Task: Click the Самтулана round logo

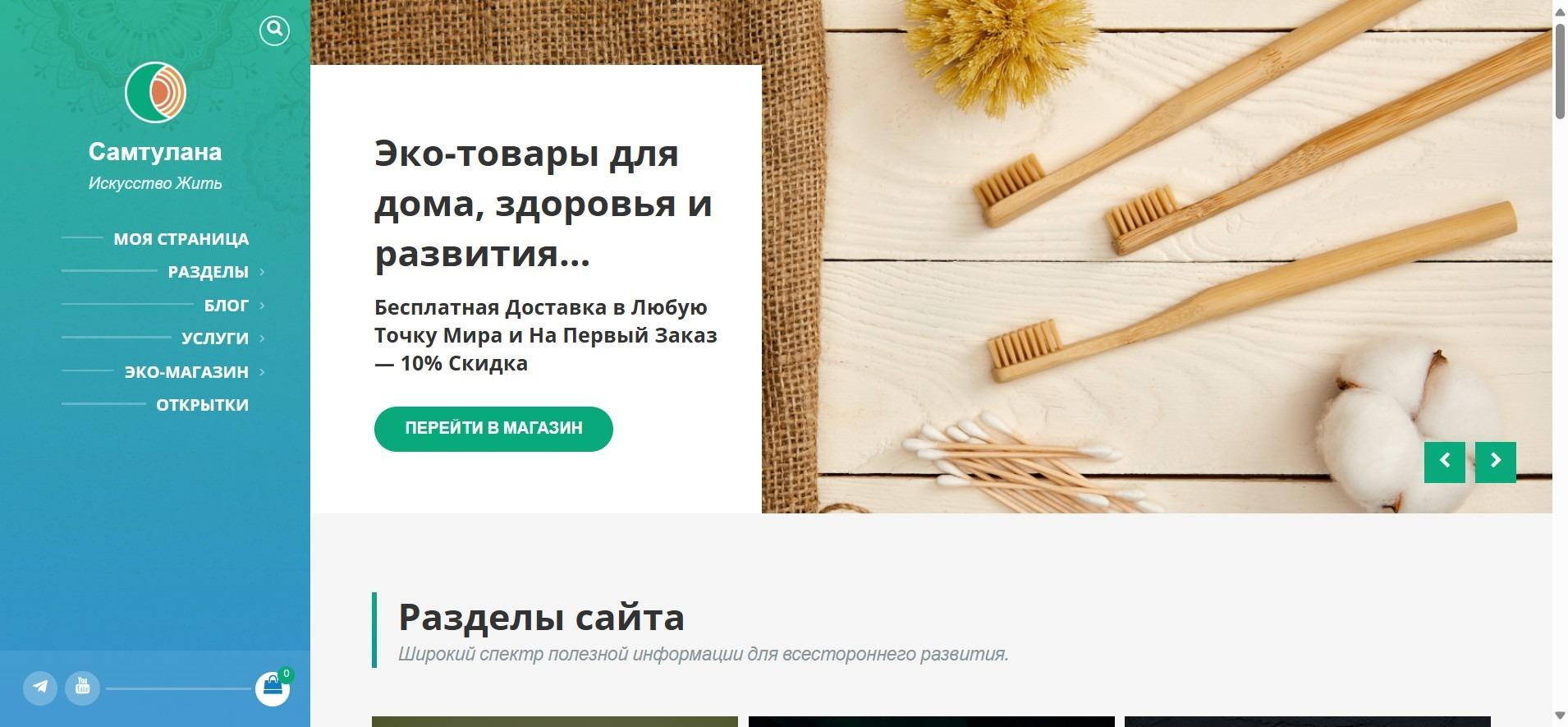Action: click(155, 92)
